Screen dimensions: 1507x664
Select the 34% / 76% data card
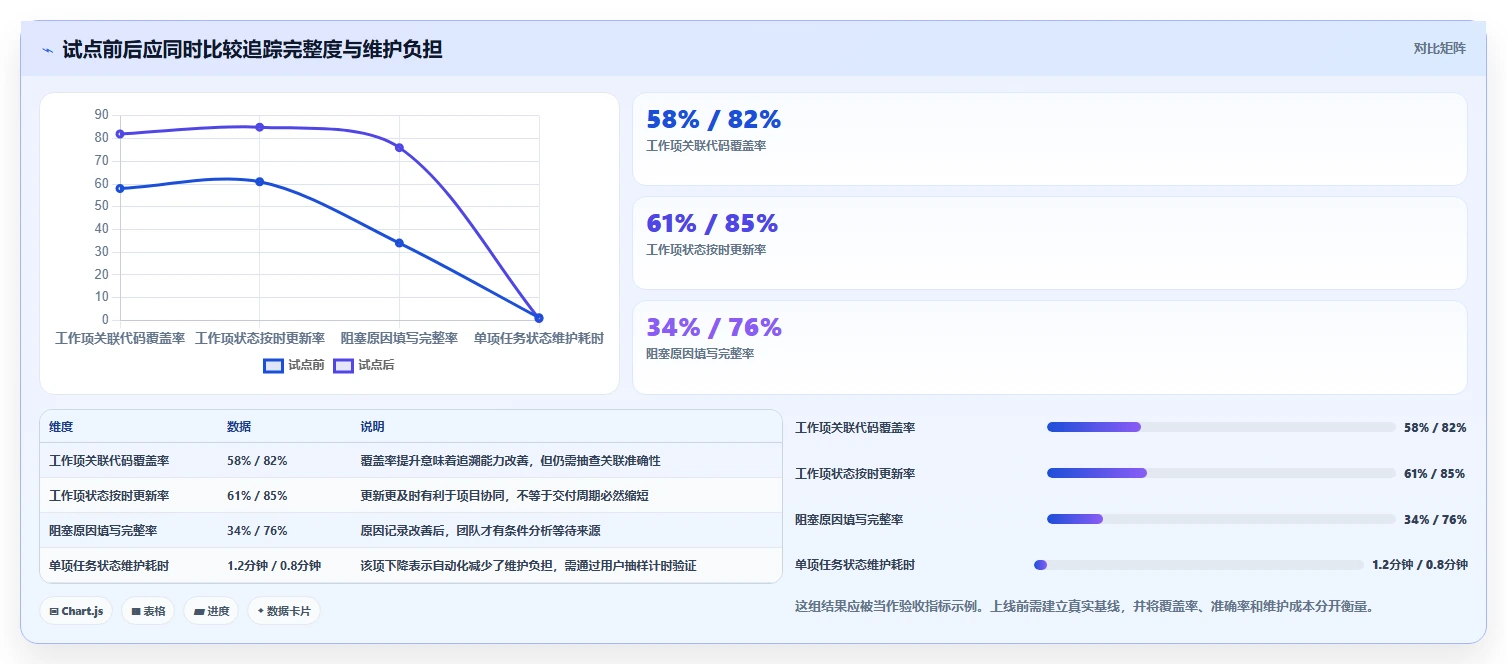[1050, 347]
